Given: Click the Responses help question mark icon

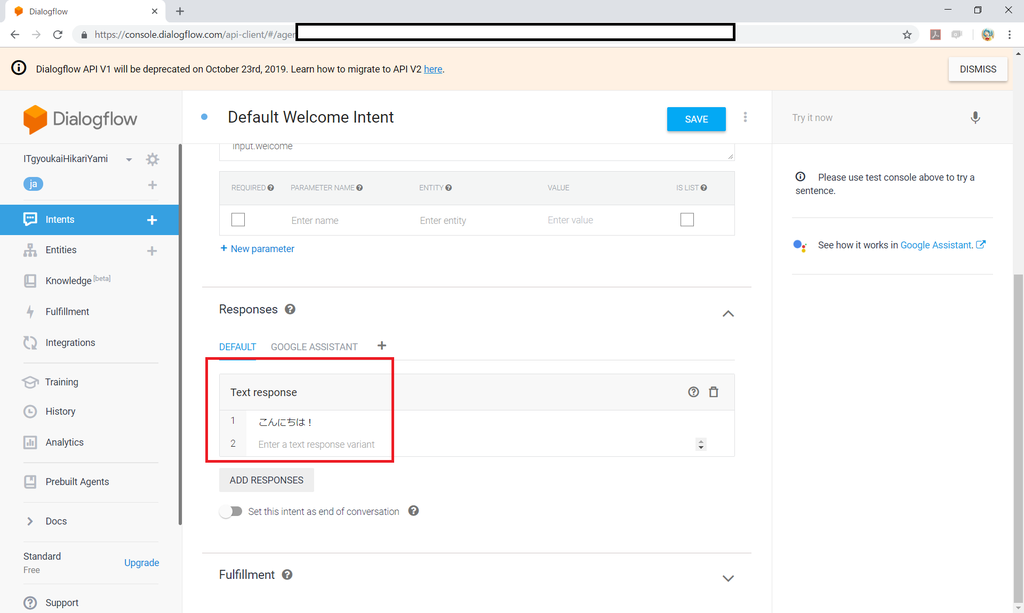Looking at the screenshot, I should click(290, 309).
